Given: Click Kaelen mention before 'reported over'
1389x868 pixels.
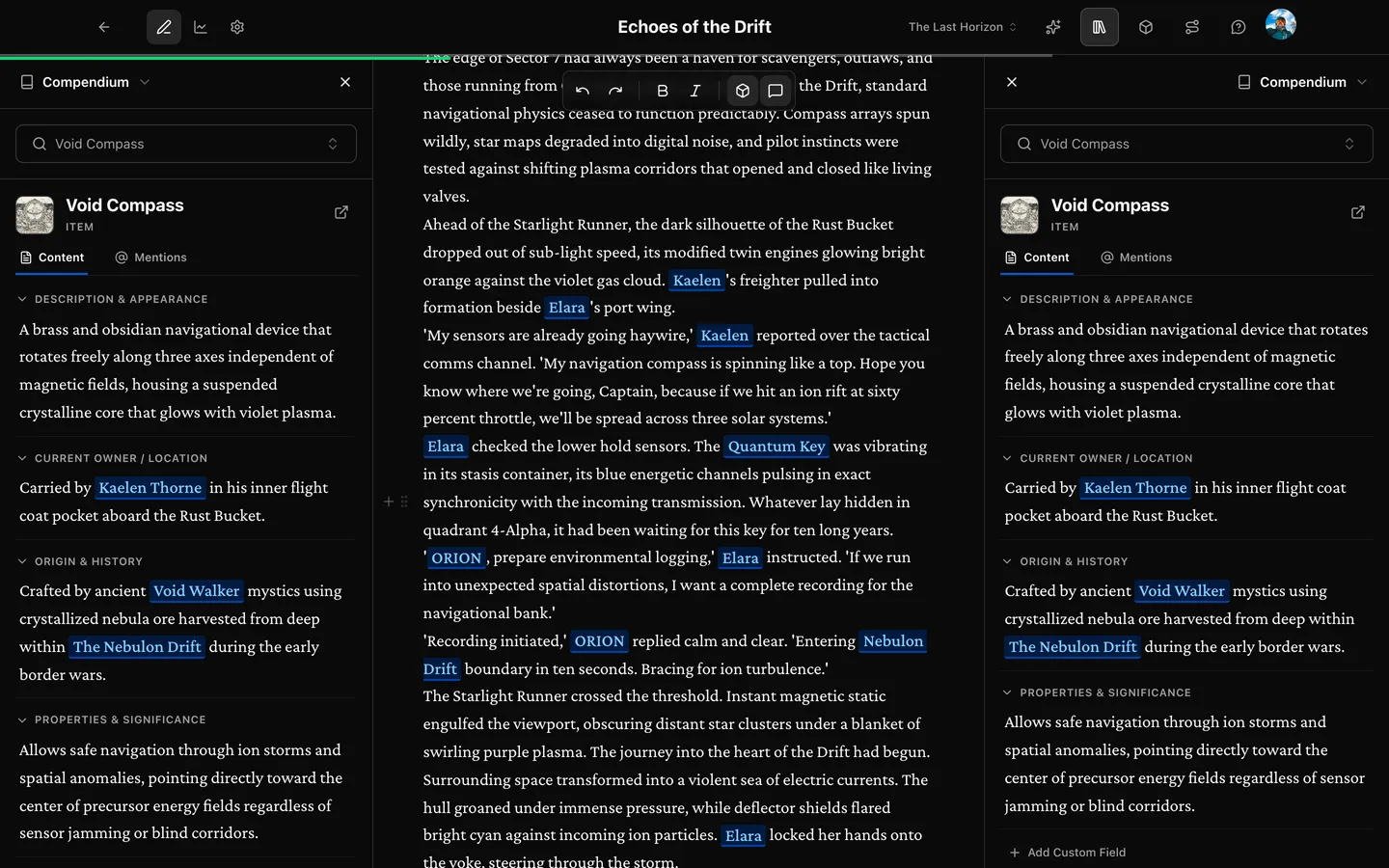Looking at the screenshot, I should pyautogui.click(x=724, y=336).
